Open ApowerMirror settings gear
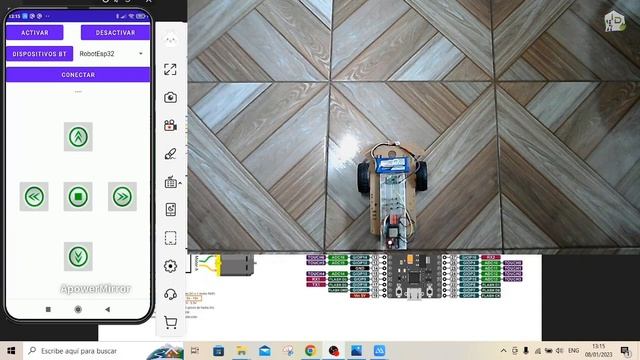640x360 pixels. pos(170,266)
